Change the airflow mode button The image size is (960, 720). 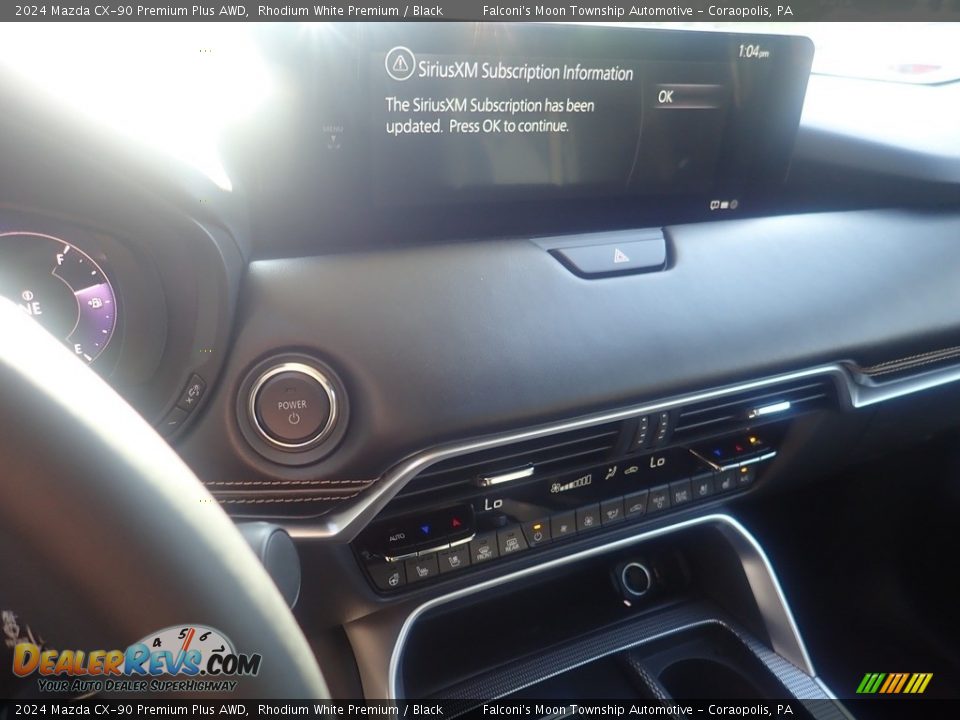coord(612,511)
